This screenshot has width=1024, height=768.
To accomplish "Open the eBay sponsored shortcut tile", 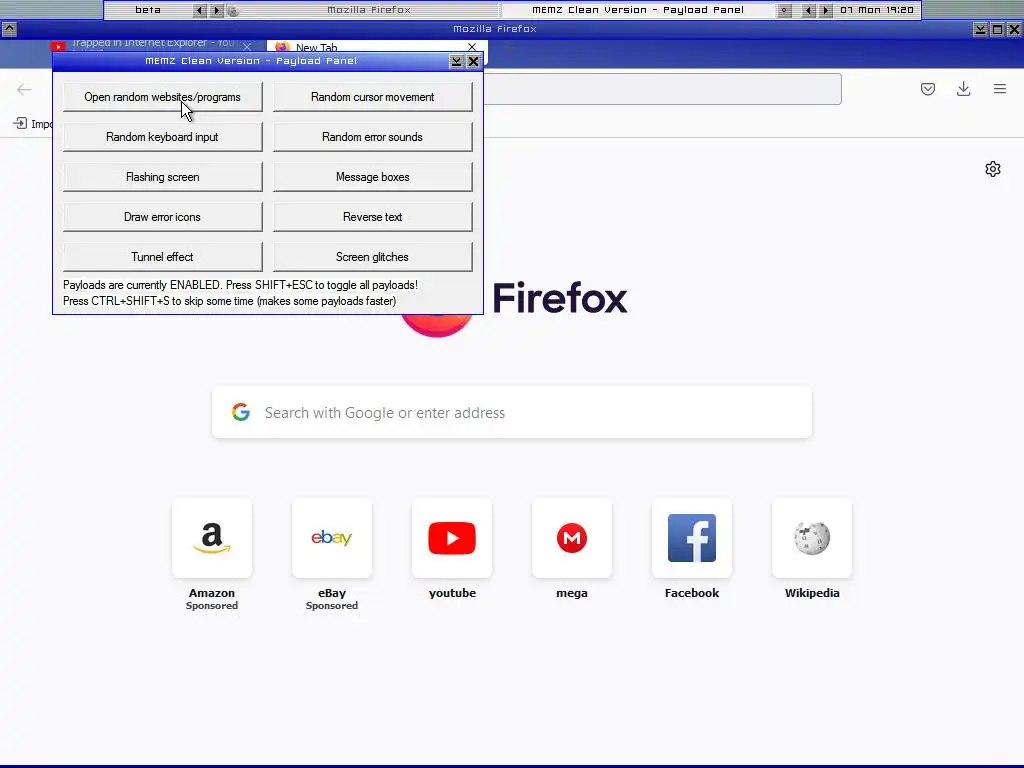I will 332,538.
